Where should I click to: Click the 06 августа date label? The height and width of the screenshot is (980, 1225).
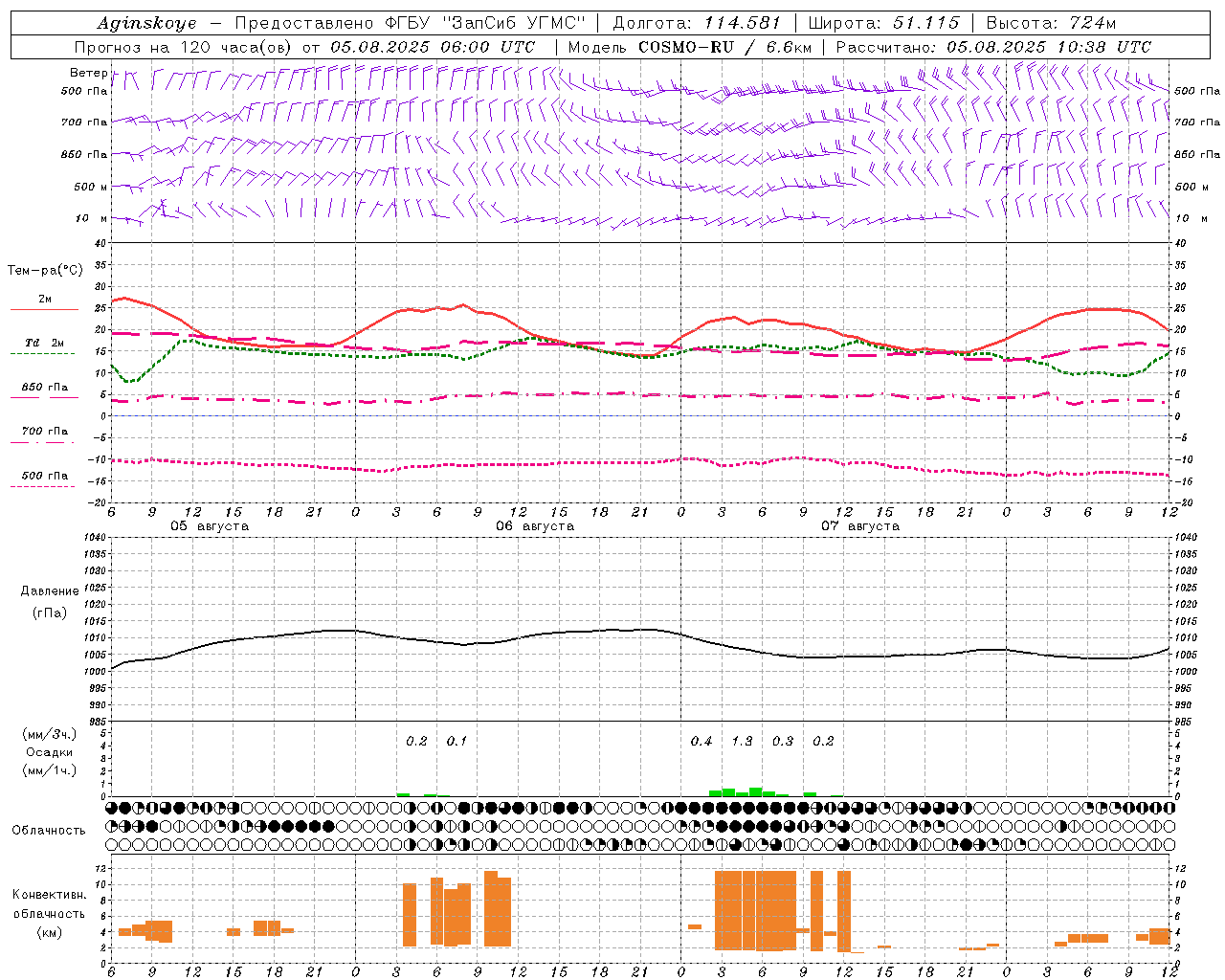[x=535, y=526]
